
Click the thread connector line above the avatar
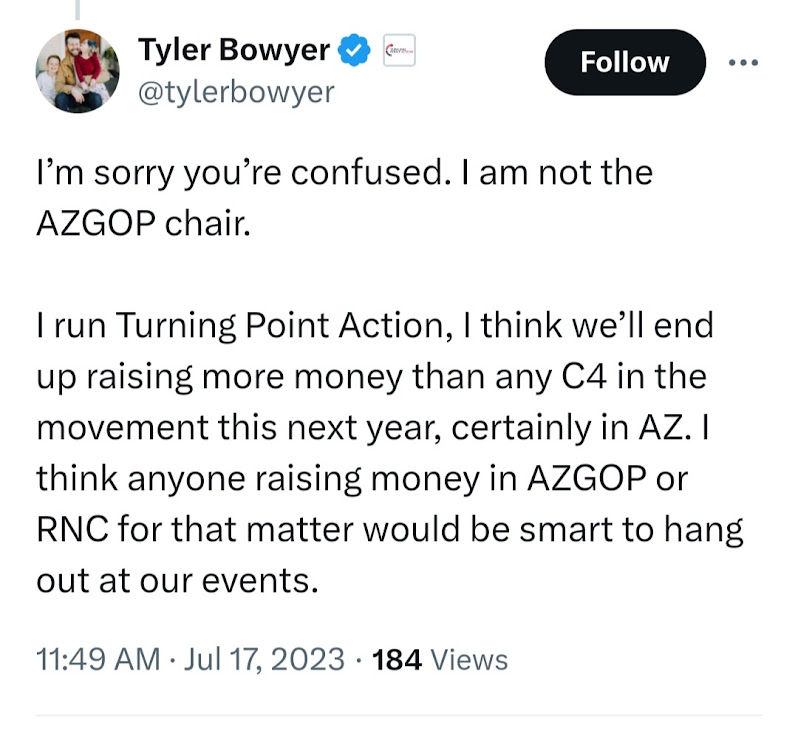[x=77, y=10]
